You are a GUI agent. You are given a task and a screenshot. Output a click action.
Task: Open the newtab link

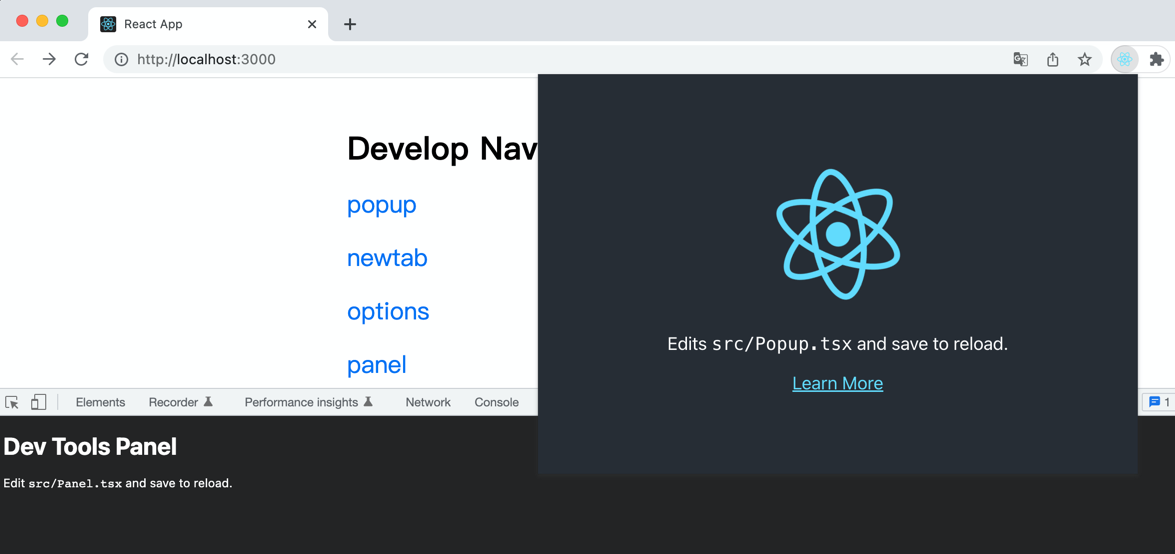pos(387,259)
